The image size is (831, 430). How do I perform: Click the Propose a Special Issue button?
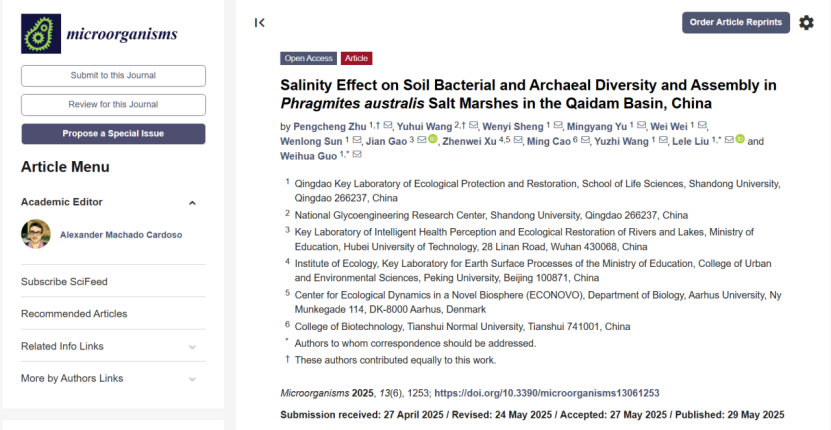click(113, 134)
